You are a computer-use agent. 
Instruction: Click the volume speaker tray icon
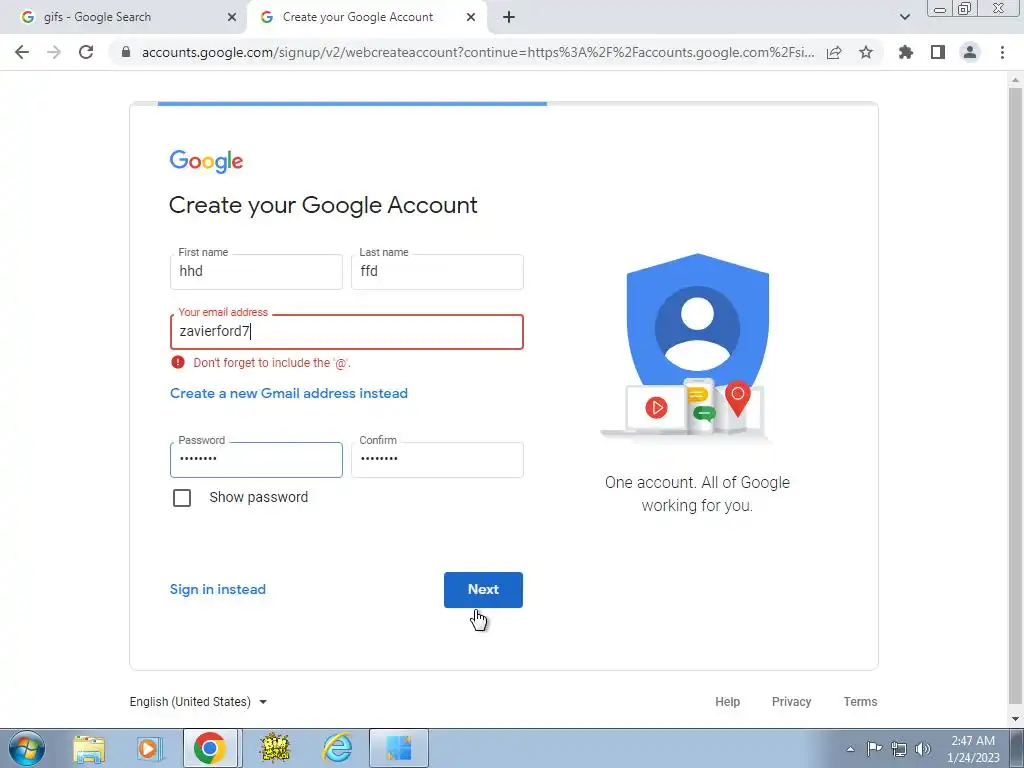923,749
